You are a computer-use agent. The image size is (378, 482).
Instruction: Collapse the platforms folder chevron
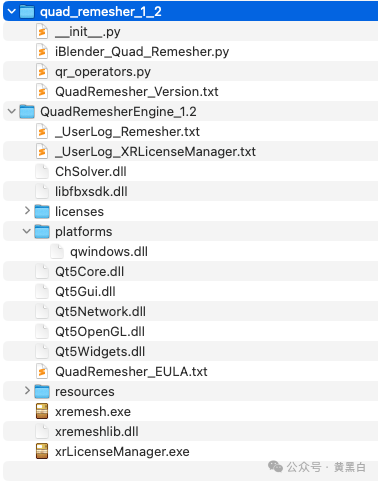tap(27, 231)
